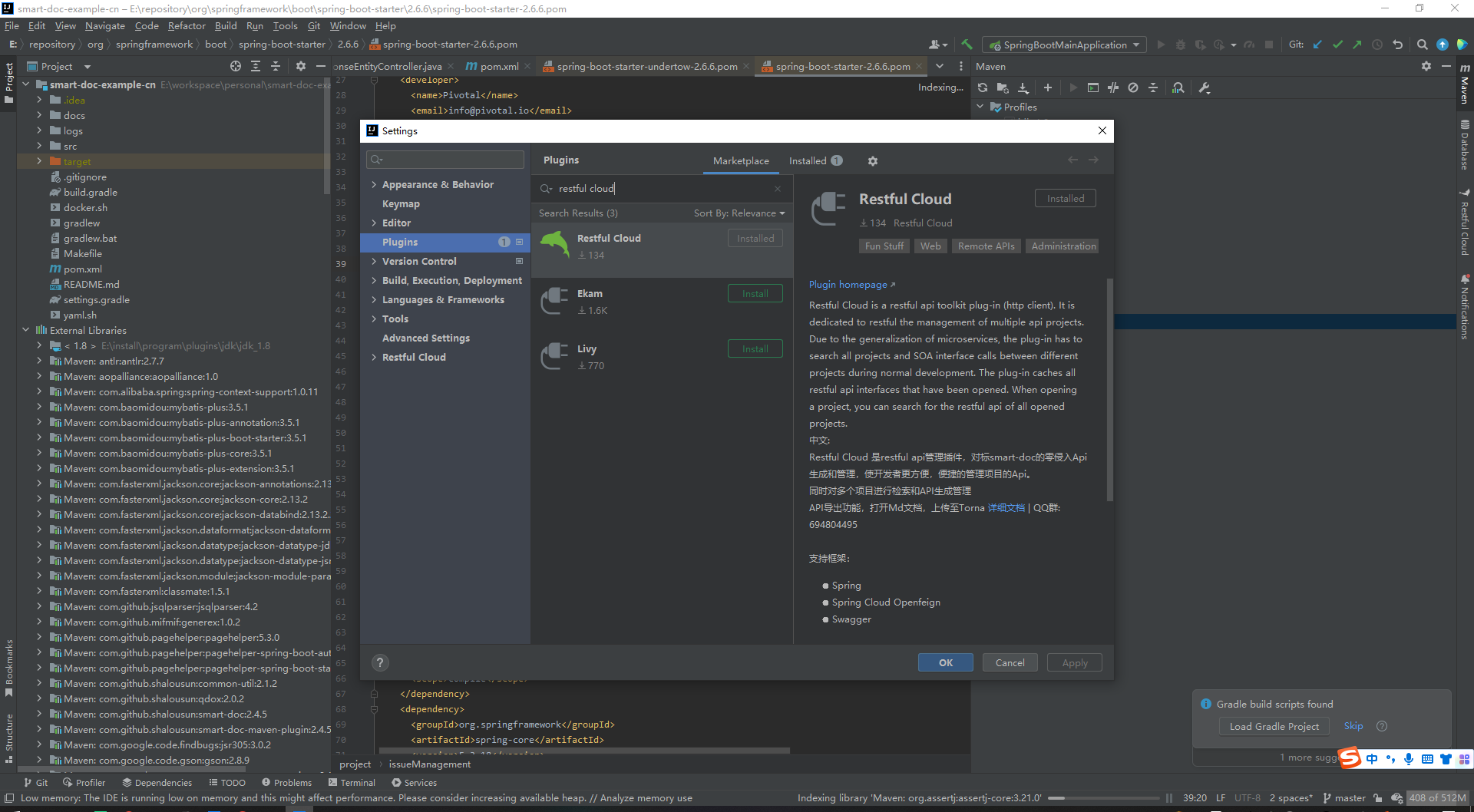The image size is (1474, 812).
Task: Collapse all in Project panel toolbar
Action: click(x=276, y=66)
